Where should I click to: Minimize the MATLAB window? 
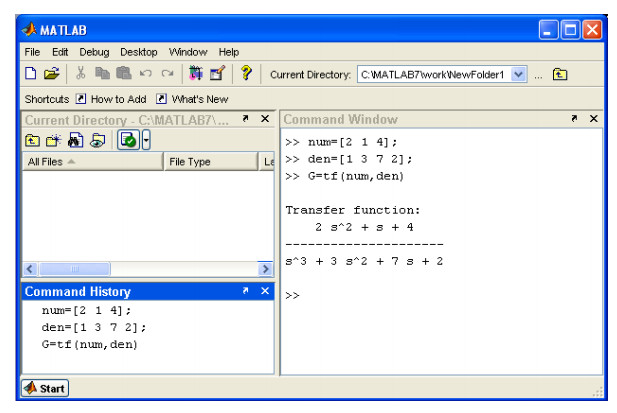pos(549,30)
